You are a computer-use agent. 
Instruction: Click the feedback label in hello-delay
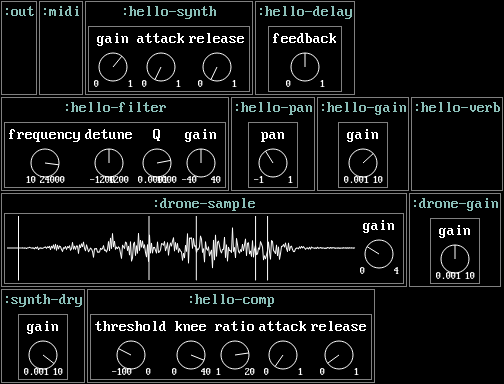[304, 38]
